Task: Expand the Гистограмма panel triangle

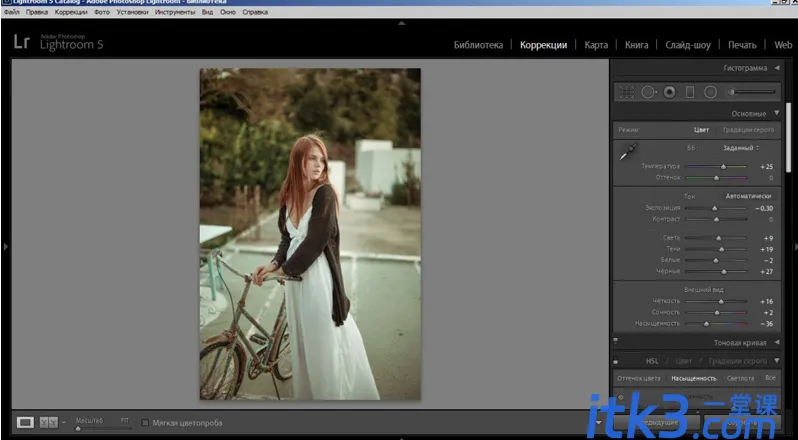Action: (777, 68)
